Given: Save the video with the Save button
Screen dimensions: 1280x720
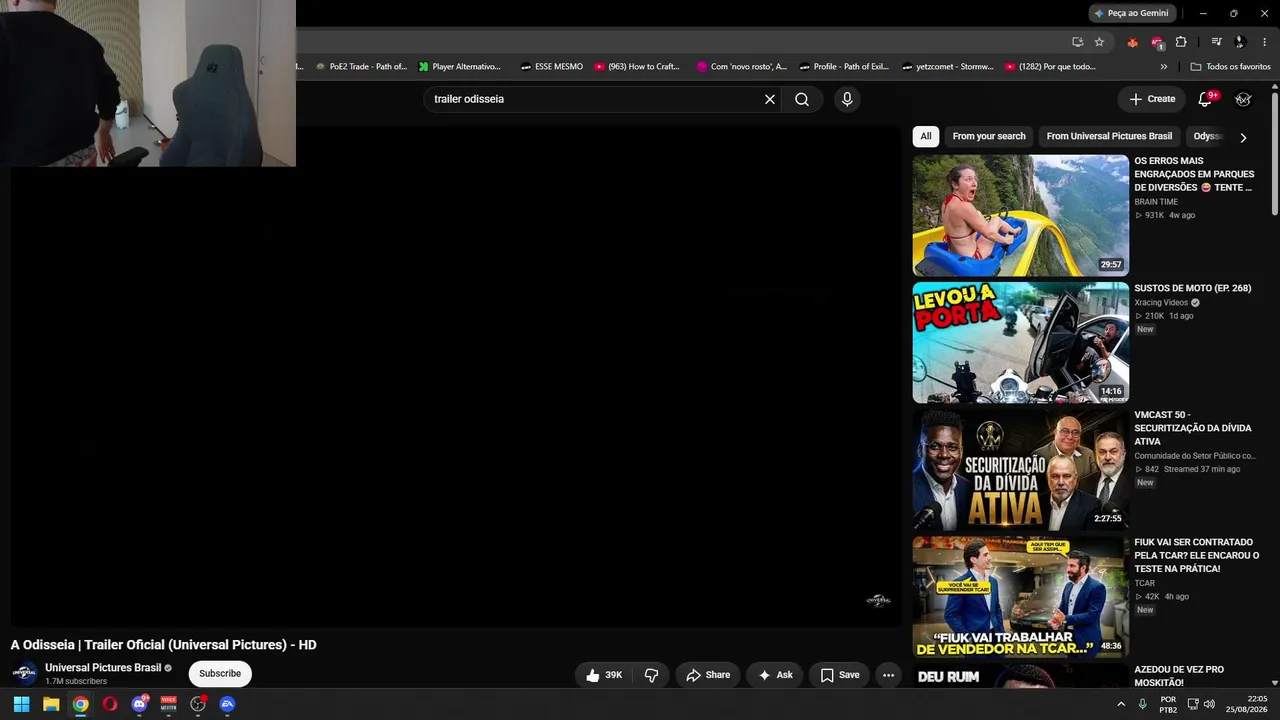Looking at the screenshot, I should coord(840,675).
